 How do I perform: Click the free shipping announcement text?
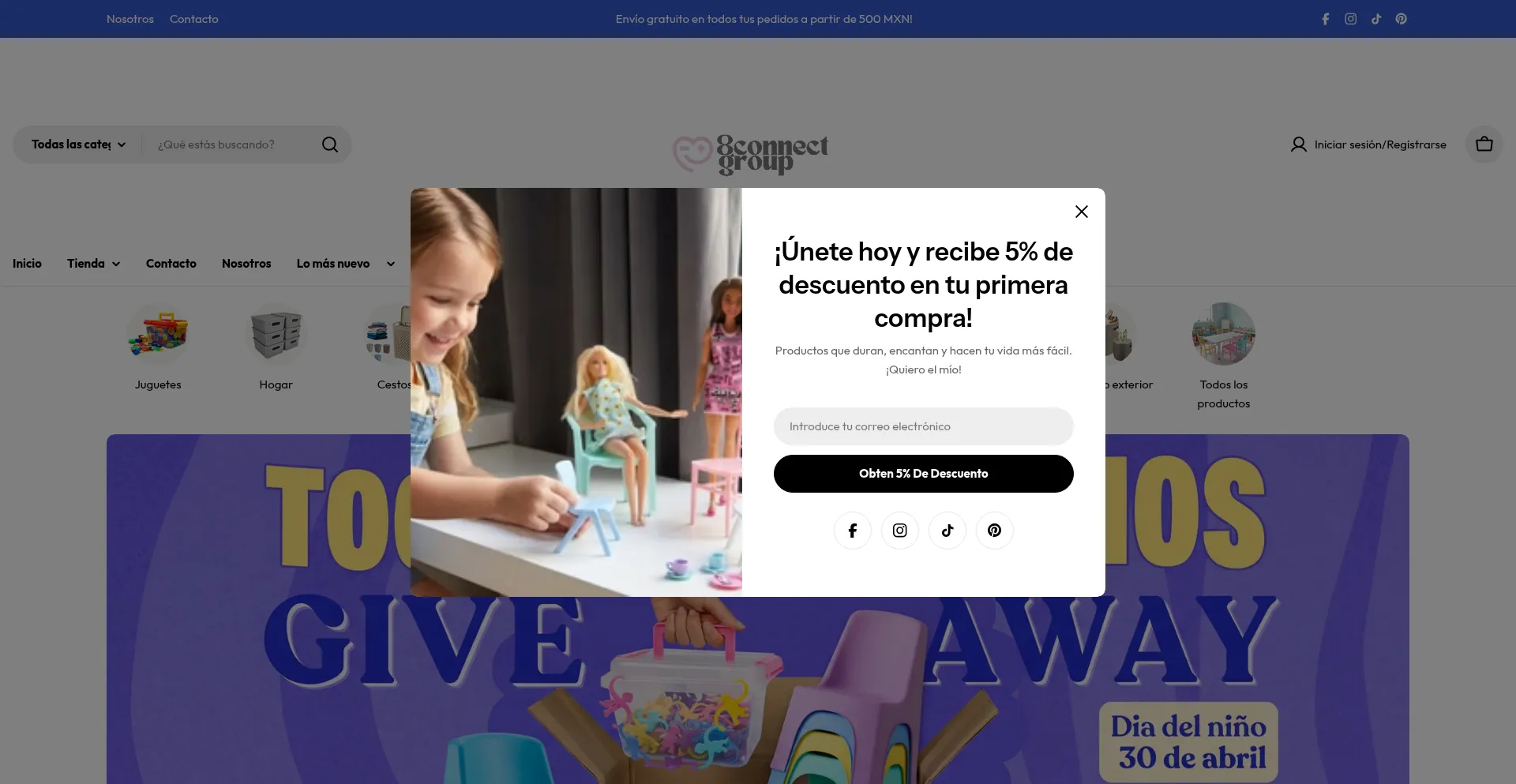click(764, 19)
